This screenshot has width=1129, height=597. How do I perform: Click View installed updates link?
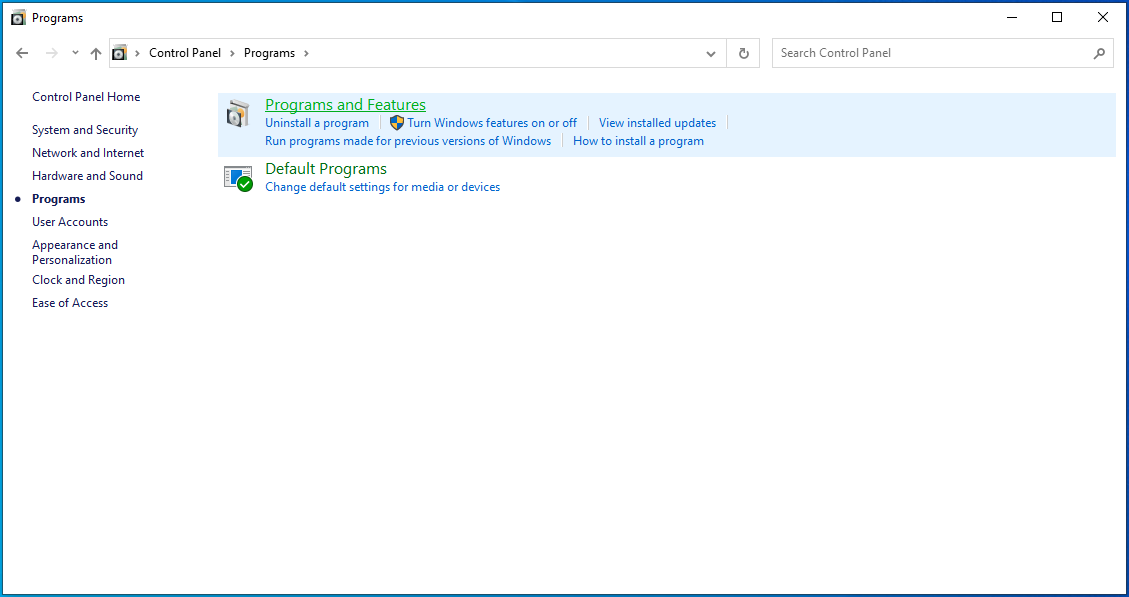click(657, 123)
